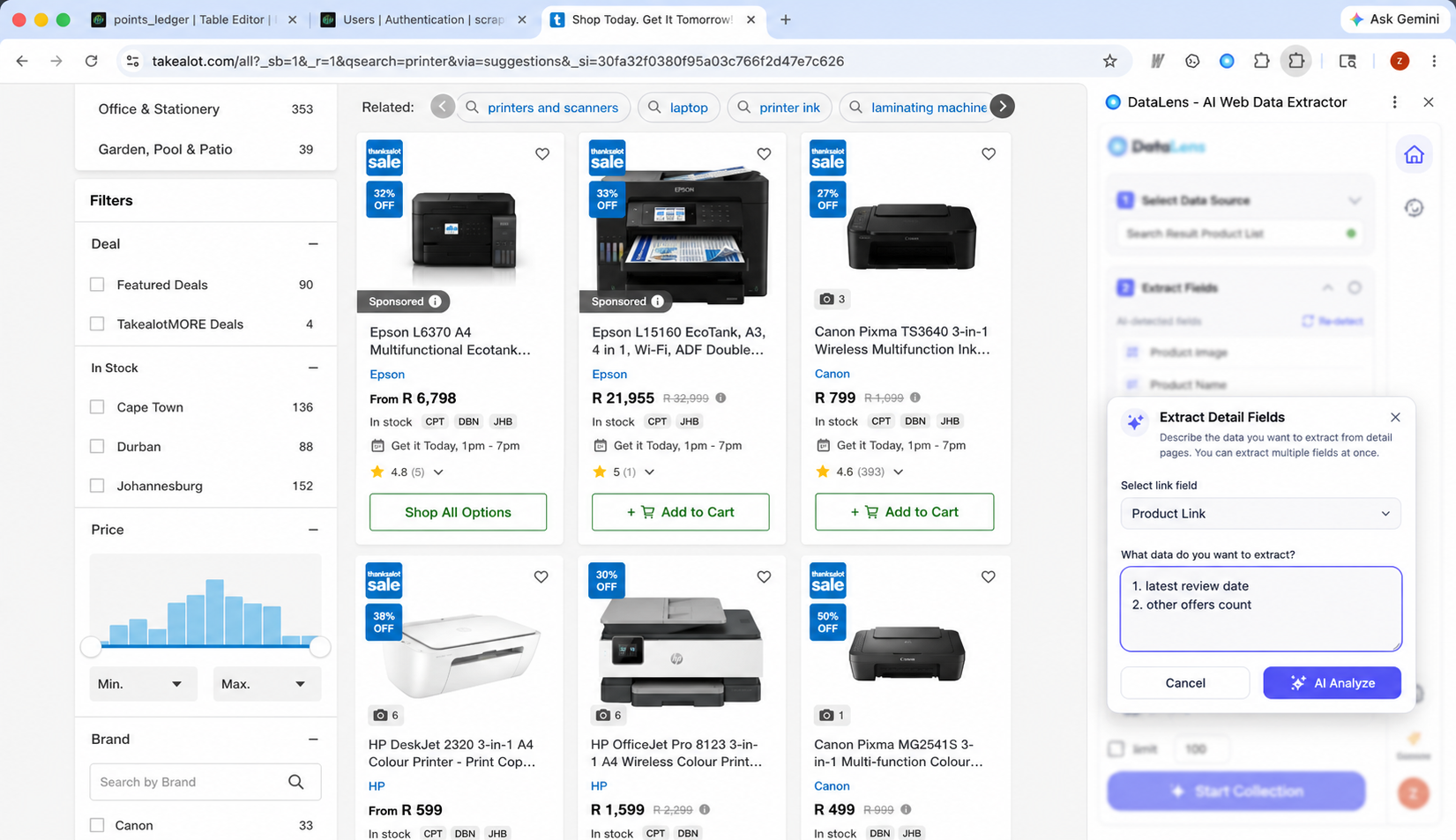Add HP DeskJet 2320 to wishlist heart
Screen dimensions: 1456x840
(x=541, y=577)
